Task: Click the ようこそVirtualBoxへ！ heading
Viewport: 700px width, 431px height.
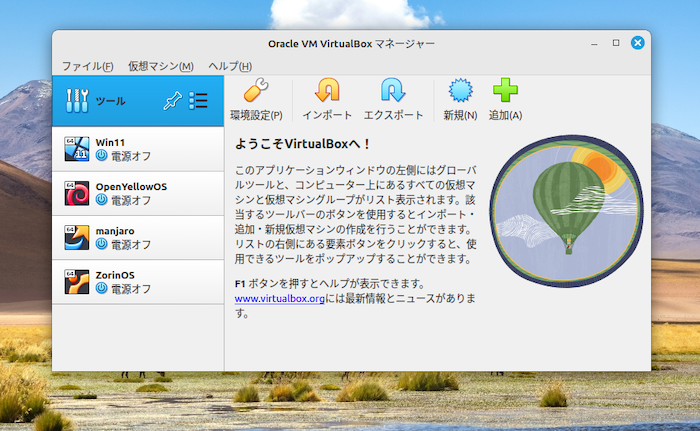Action: click(x=303, y=144)
